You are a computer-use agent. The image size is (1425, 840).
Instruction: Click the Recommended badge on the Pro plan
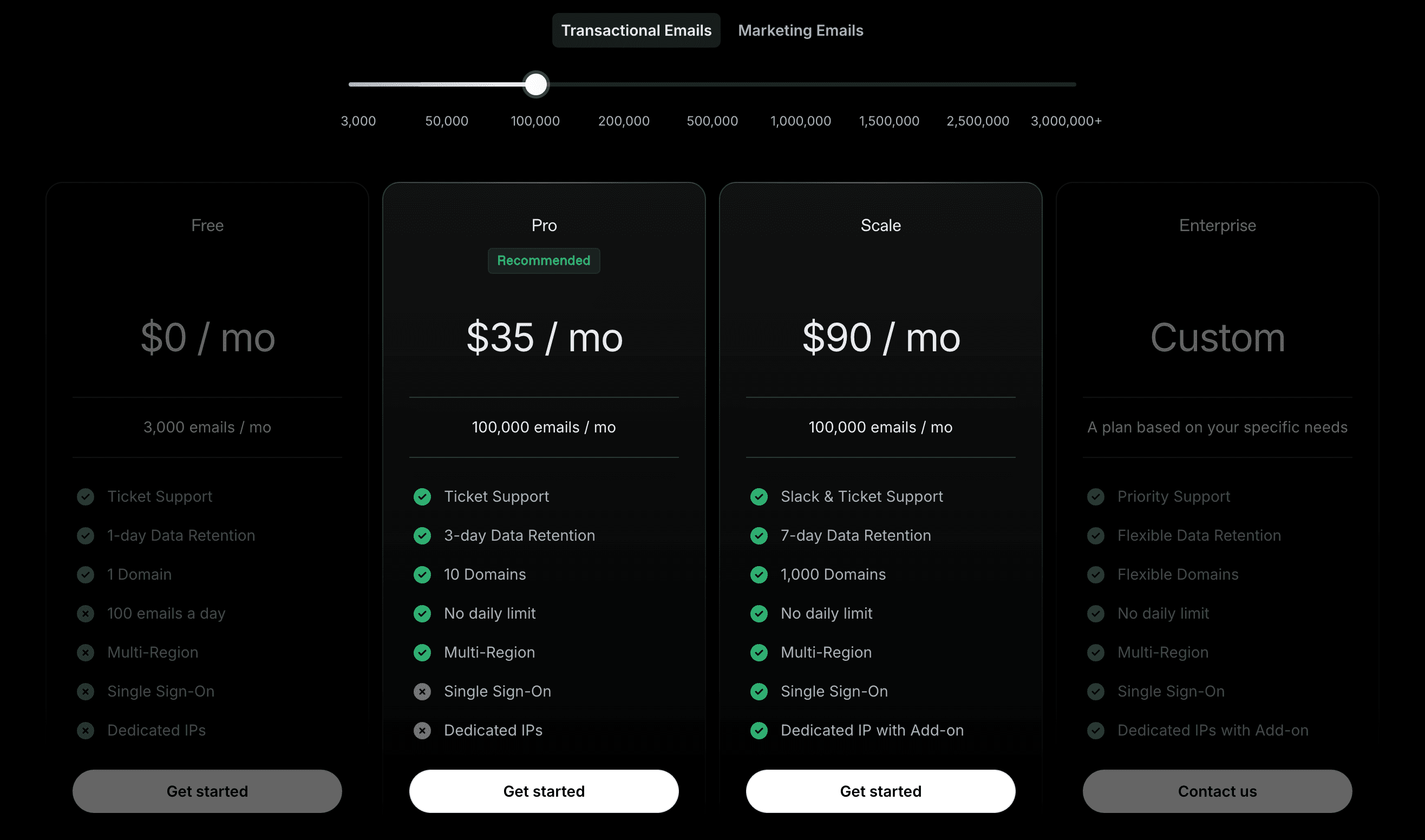[544, 260]
